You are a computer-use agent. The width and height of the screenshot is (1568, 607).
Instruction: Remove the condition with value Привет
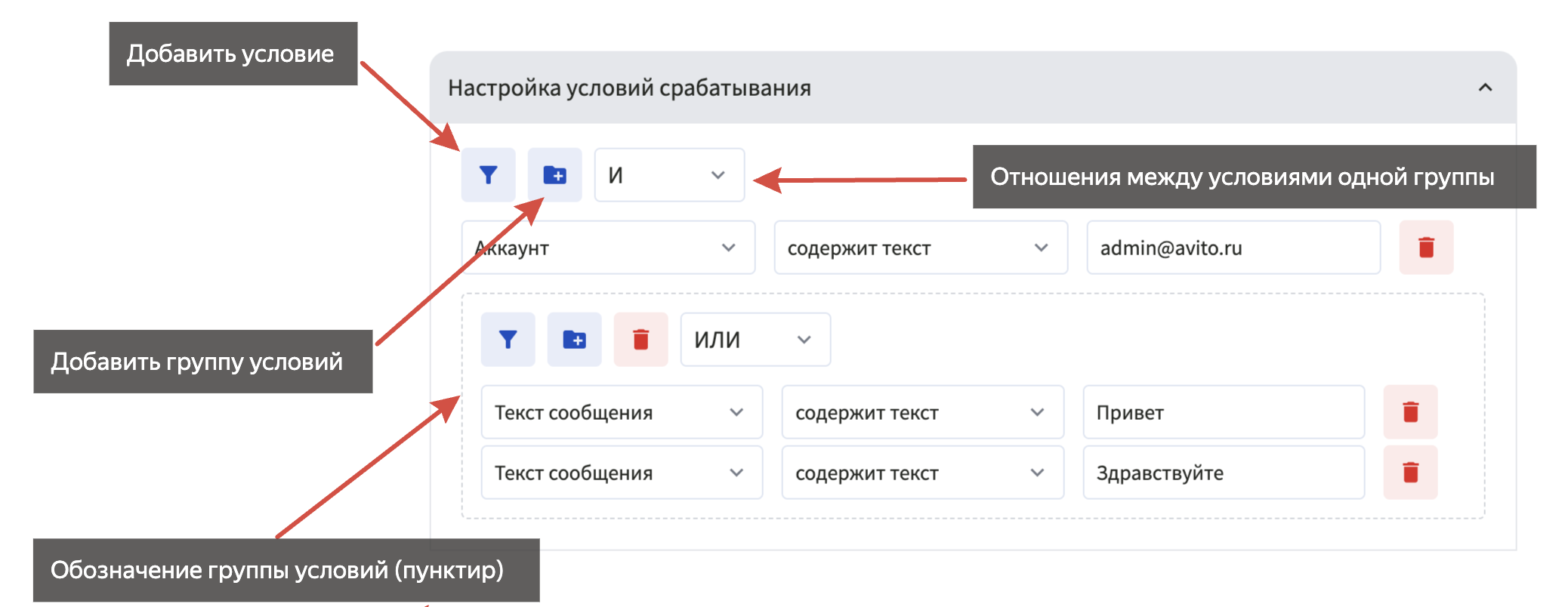[x=1410, y=412]
